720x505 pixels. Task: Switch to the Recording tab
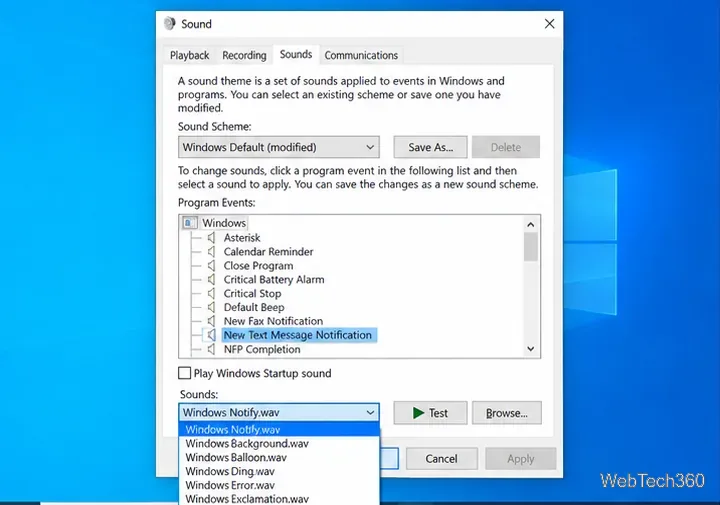[244, 56]
